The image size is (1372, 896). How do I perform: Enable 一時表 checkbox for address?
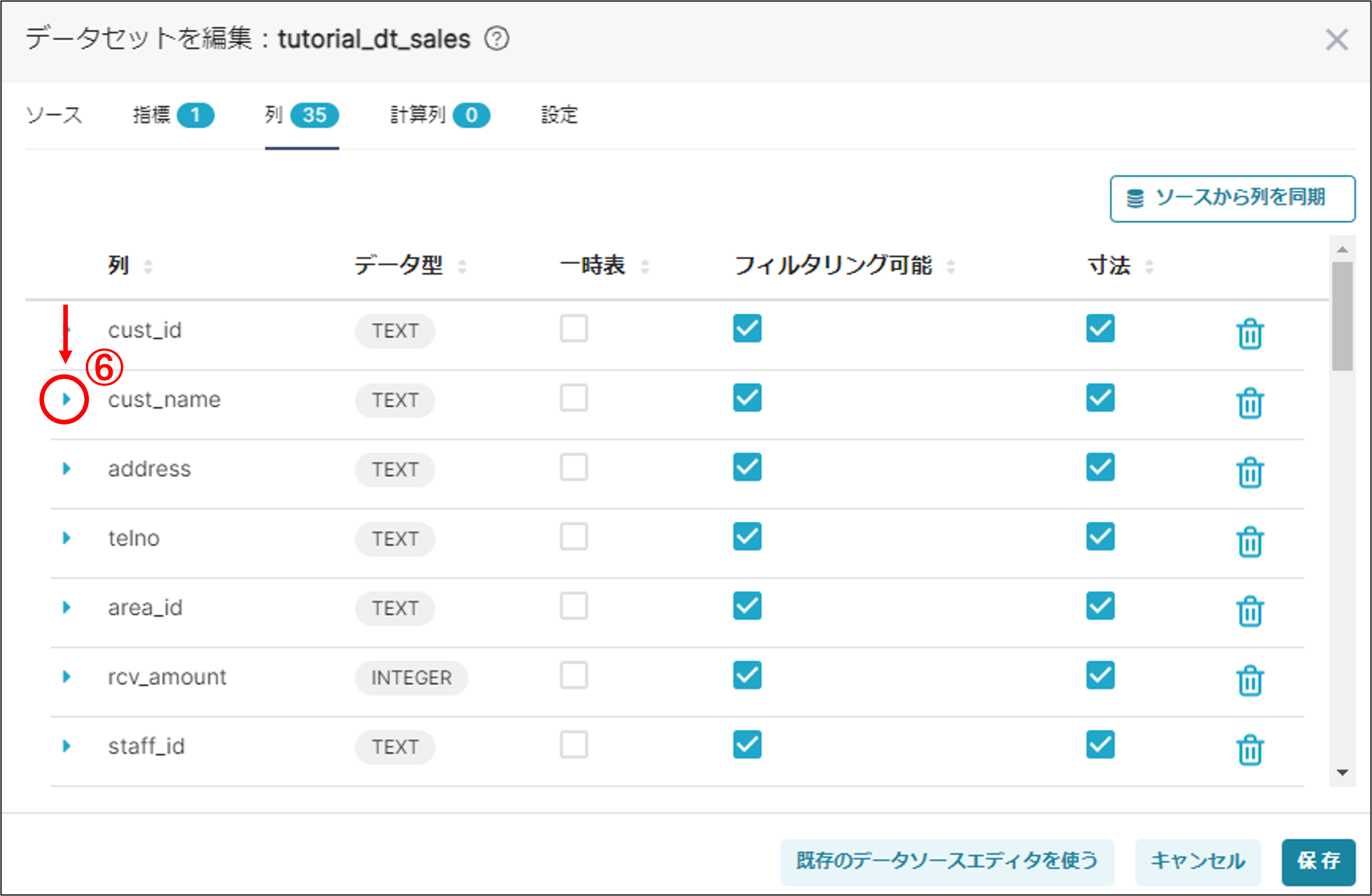click(x=574, y=467)
